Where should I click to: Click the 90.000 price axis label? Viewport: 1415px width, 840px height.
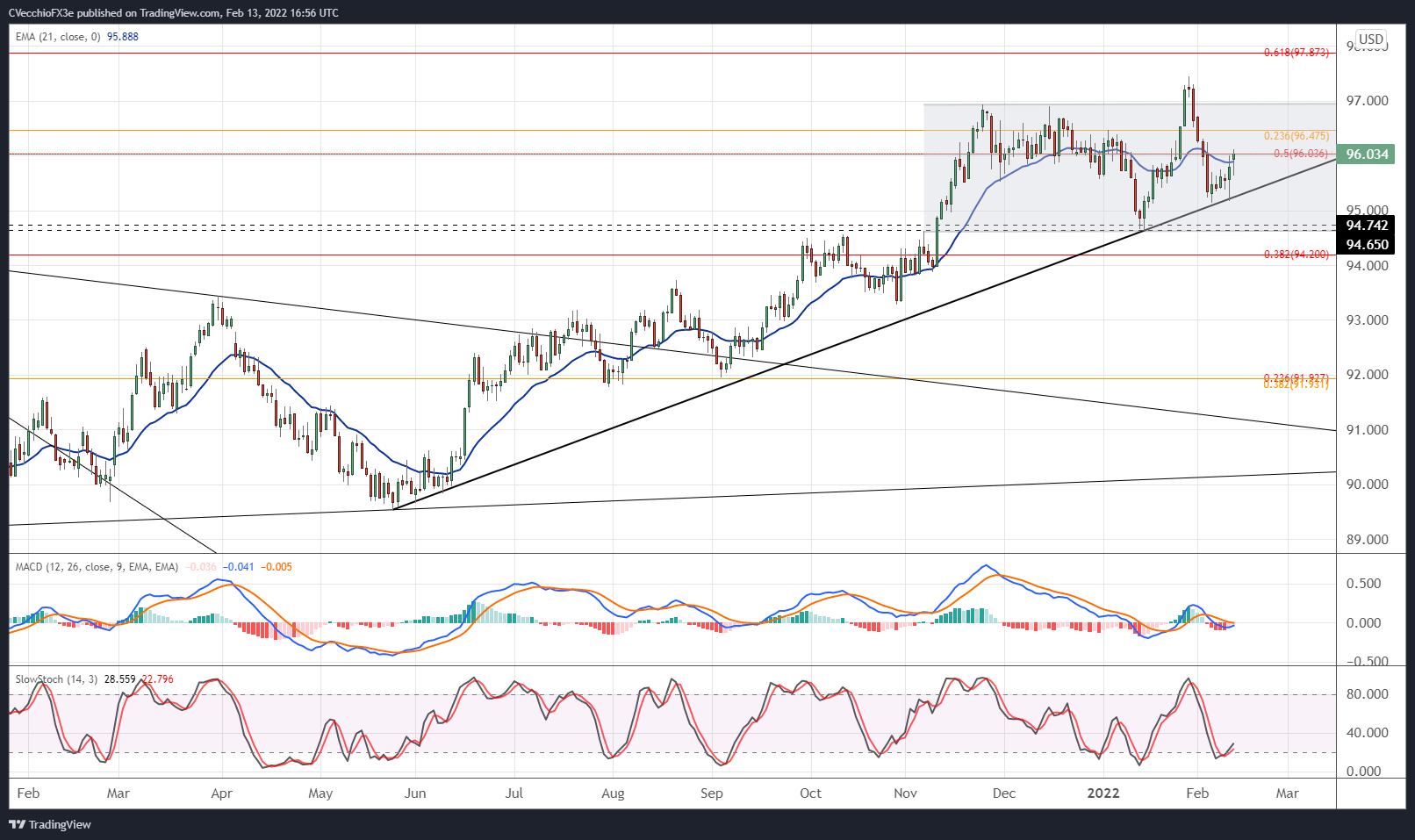(x=1367, y=485)
